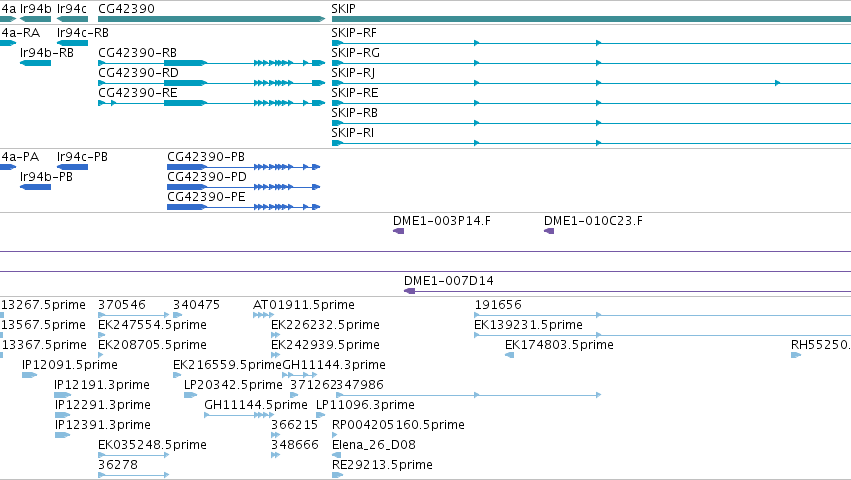Click protein CG42390-PB

pyautogui.click(x=244, y=167)
